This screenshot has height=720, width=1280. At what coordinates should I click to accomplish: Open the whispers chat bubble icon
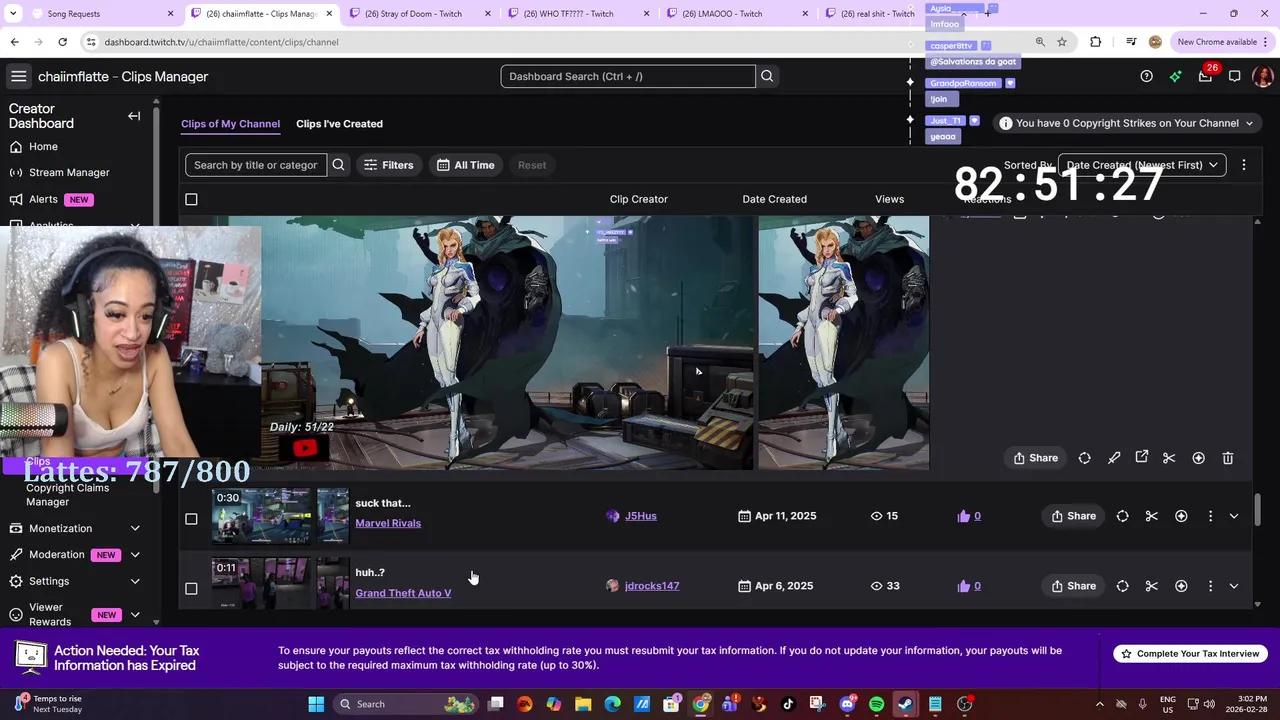(1235, 76)
